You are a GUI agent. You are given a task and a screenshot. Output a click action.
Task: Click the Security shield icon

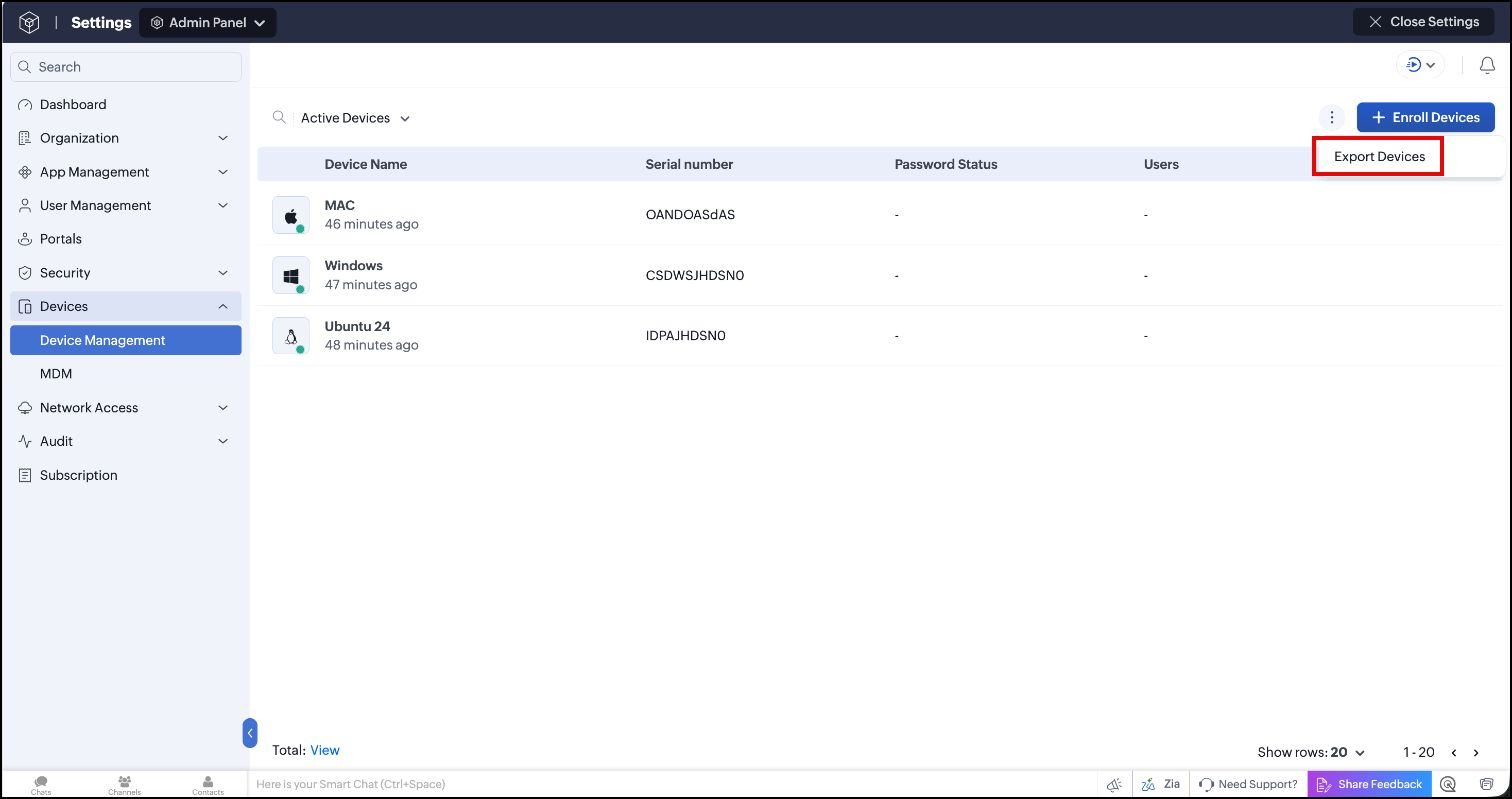click(x=25, y=273)
